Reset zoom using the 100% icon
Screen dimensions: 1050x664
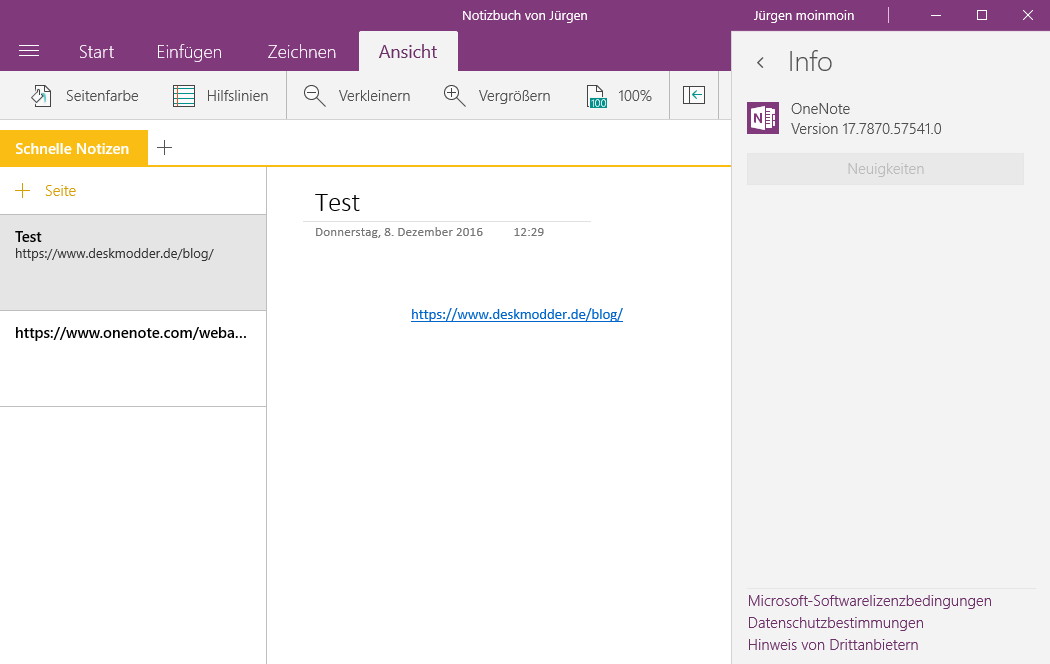point(619,96)
